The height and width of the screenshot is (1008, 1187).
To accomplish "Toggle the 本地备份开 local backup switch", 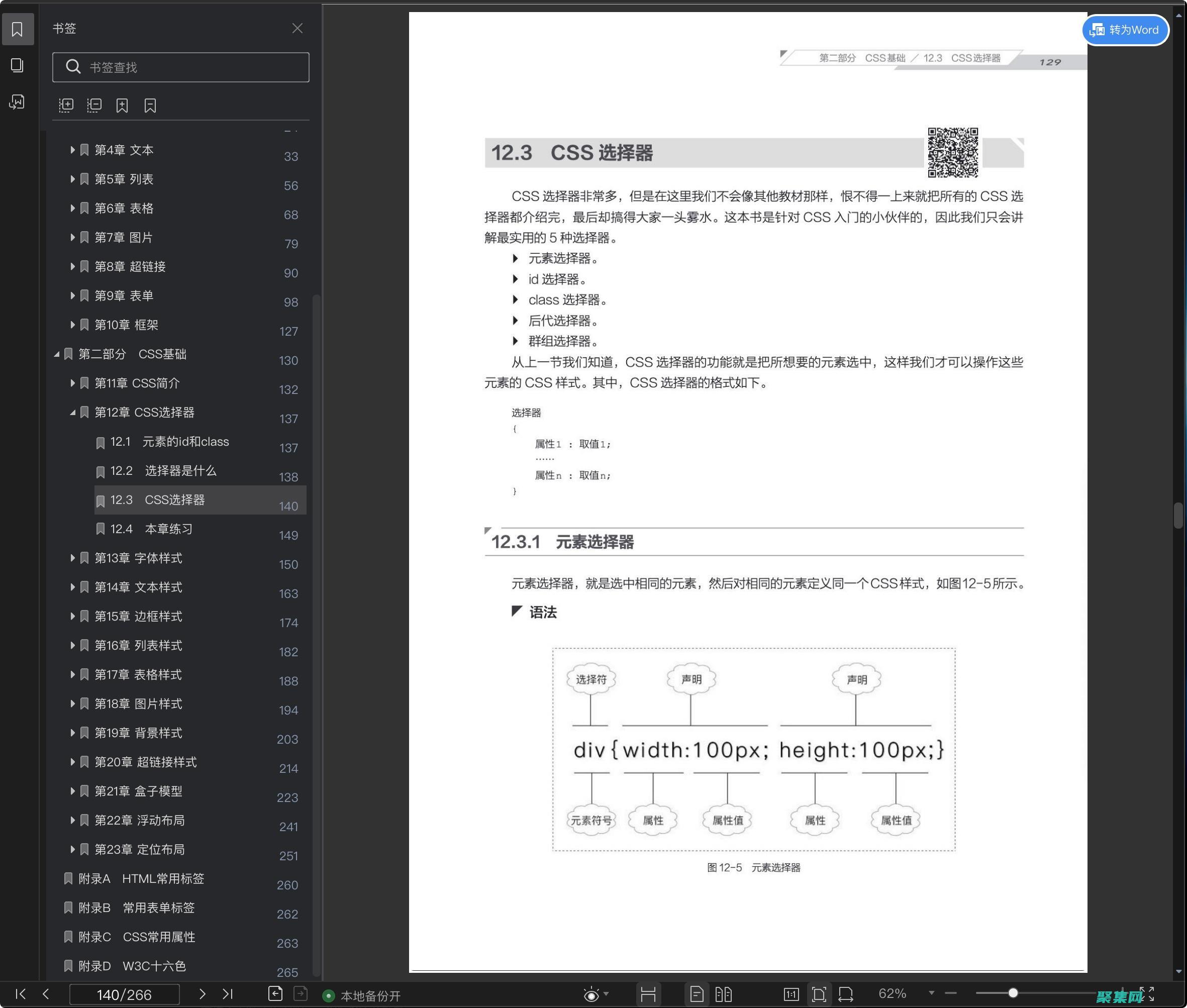I will [329, 995].
